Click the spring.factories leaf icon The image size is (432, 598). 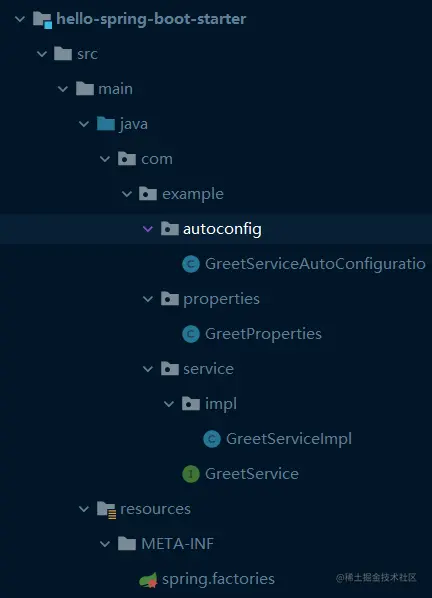(x=148, y=580)
